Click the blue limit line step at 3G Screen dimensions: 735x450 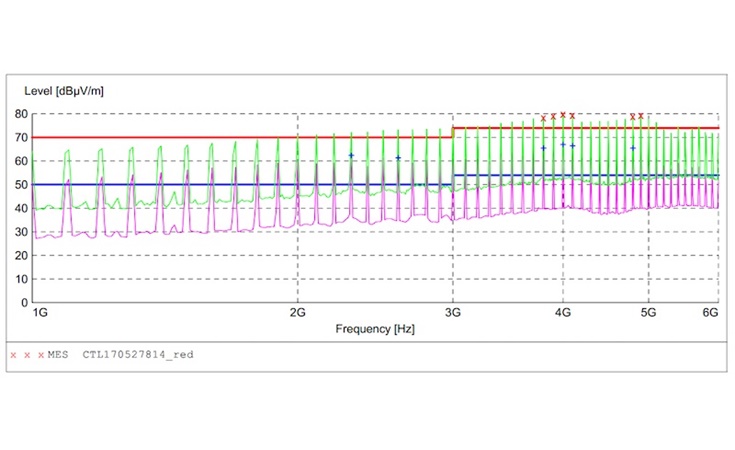pyautogui.click(x=453, y=180)
